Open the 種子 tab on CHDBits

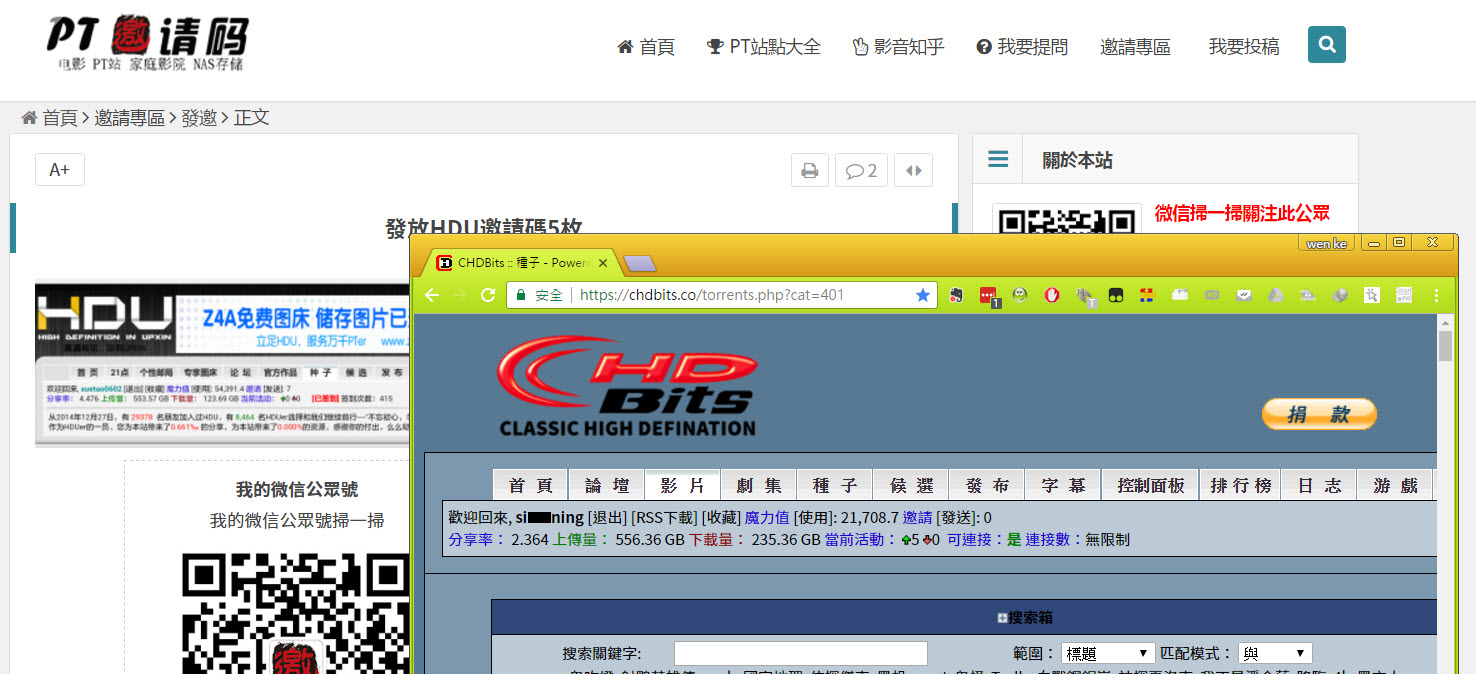[835, 485]
